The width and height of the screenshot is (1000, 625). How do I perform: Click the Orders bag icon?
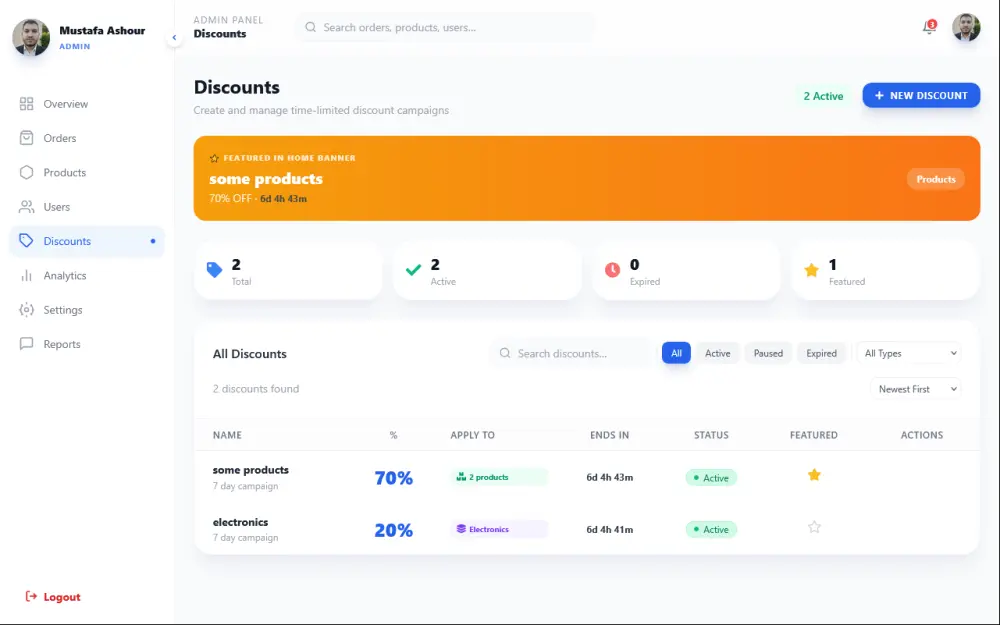coord(26,138)
